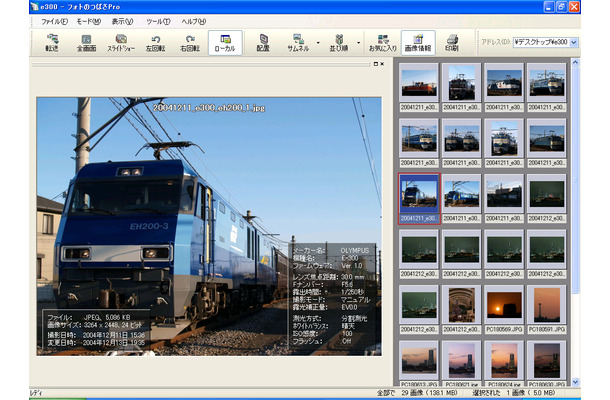Click the 20041211_e300_eh200_1.jpg title overlay
The image size is (610, 400).
tap(209, 108)
